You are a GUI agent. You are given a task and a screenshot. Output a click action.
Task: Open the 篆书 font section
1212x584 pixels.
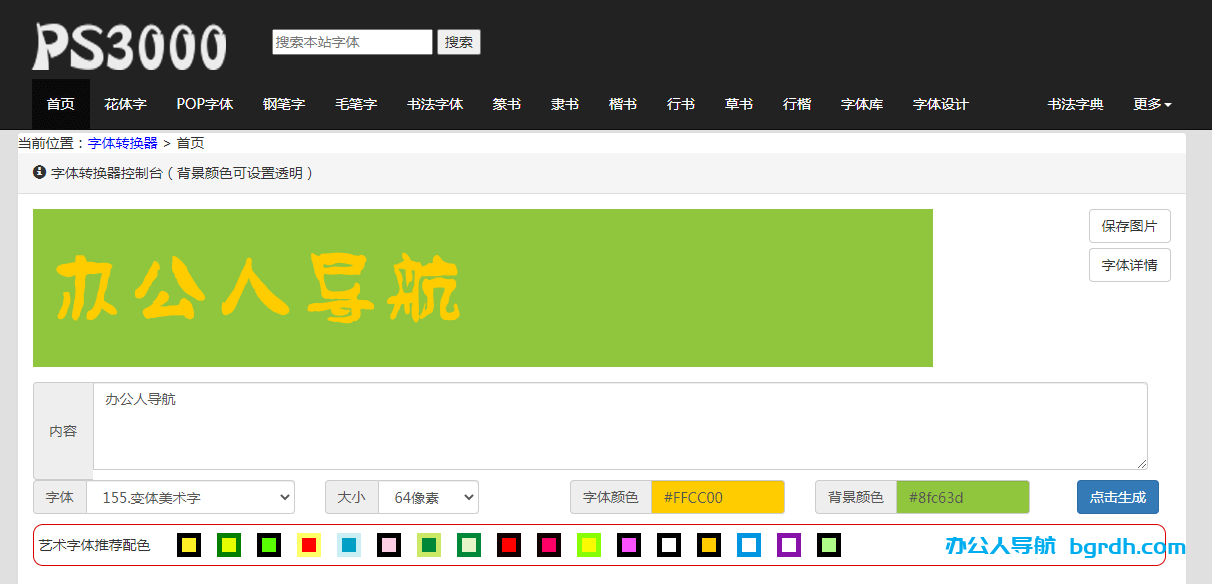(506, 104)
